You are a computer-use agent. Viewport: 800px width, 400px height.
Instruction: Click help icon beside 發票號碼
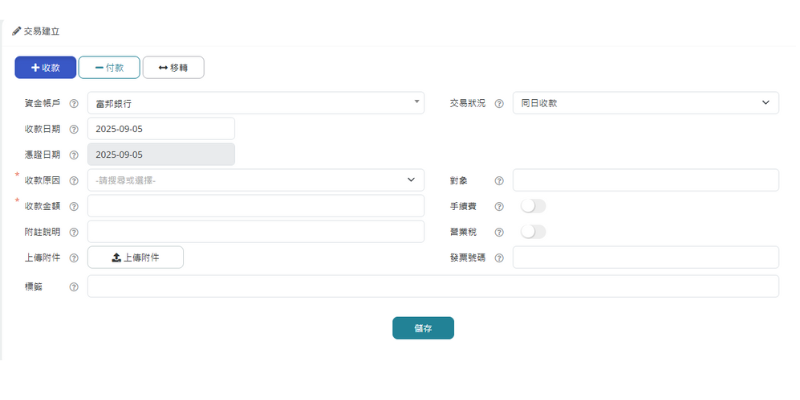499,258
